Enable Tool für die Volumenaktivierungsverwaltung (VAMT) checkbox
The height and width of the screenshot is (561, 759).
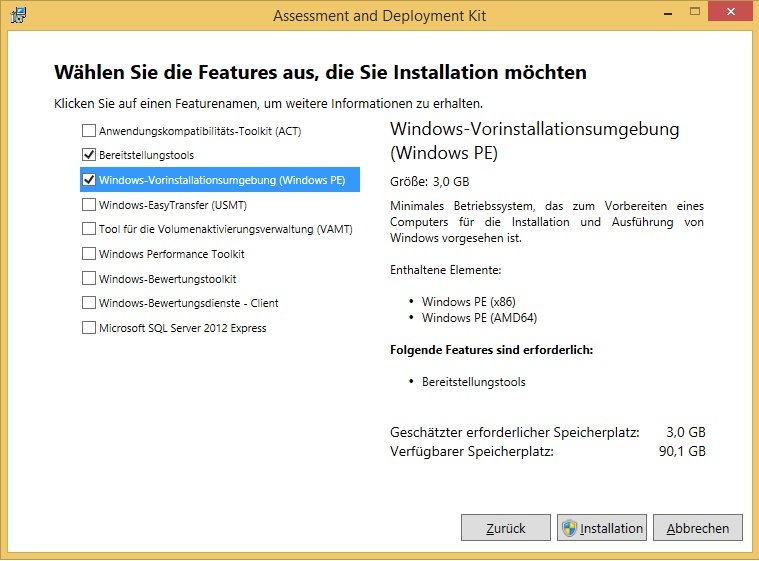tap(89, 228)
